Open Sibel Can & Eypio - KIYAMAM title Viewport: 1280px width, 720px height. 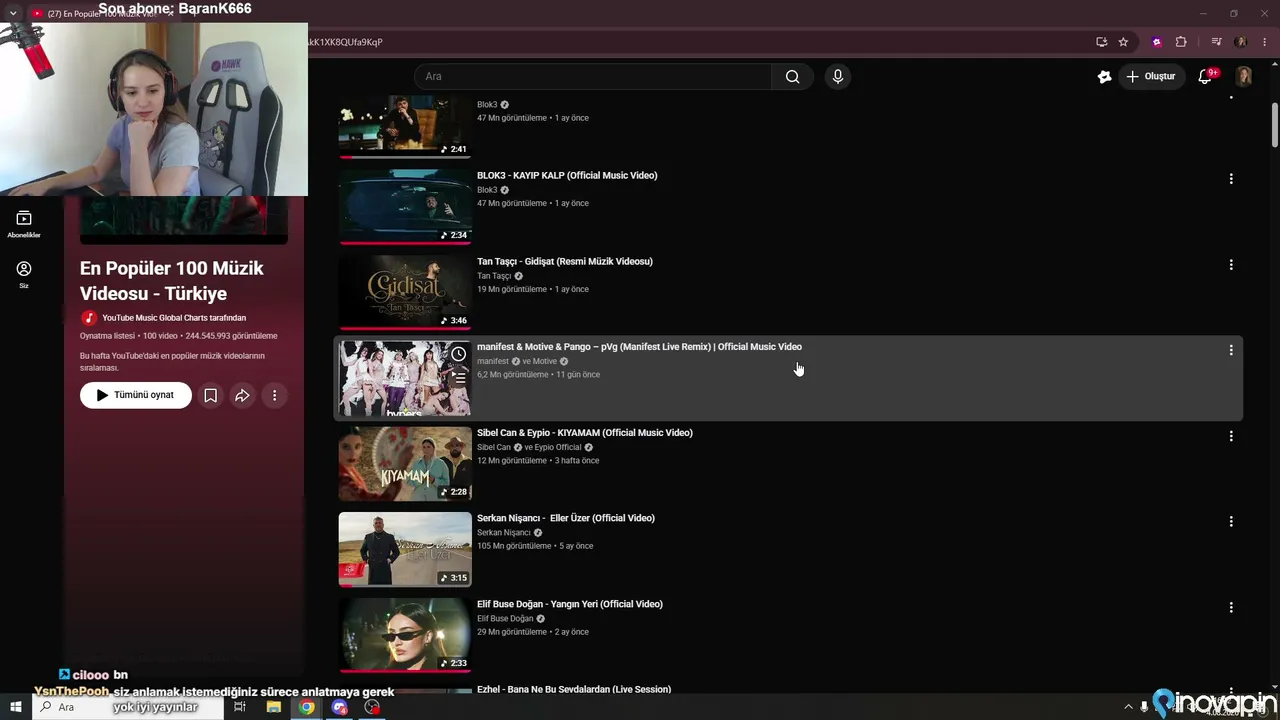click(x=585, y=433)
